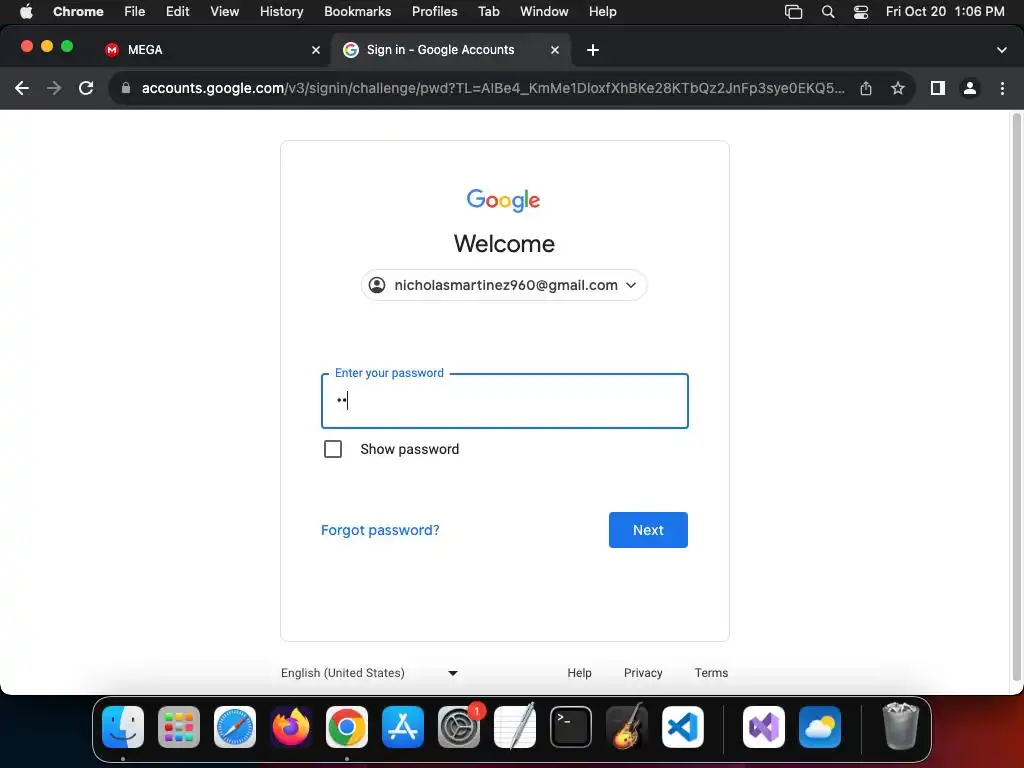
Task: Open the Bookmarks menu
Action: (358, 12)
